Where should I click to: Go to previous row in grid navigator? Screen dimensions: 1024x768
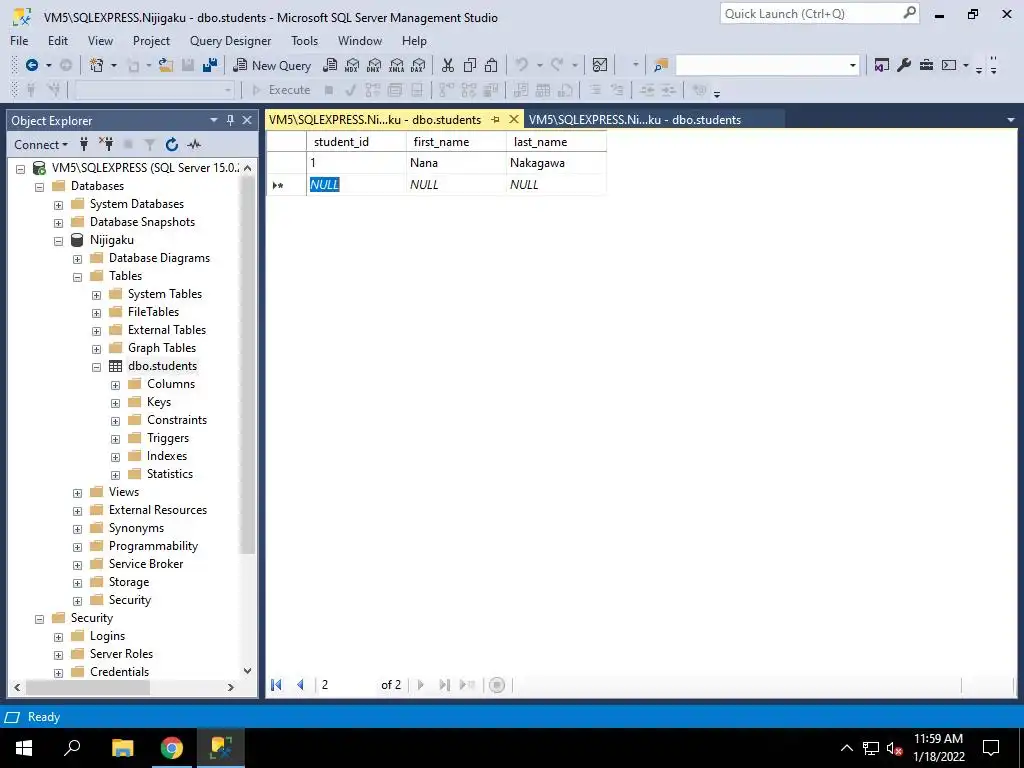[x=300, y=684]
